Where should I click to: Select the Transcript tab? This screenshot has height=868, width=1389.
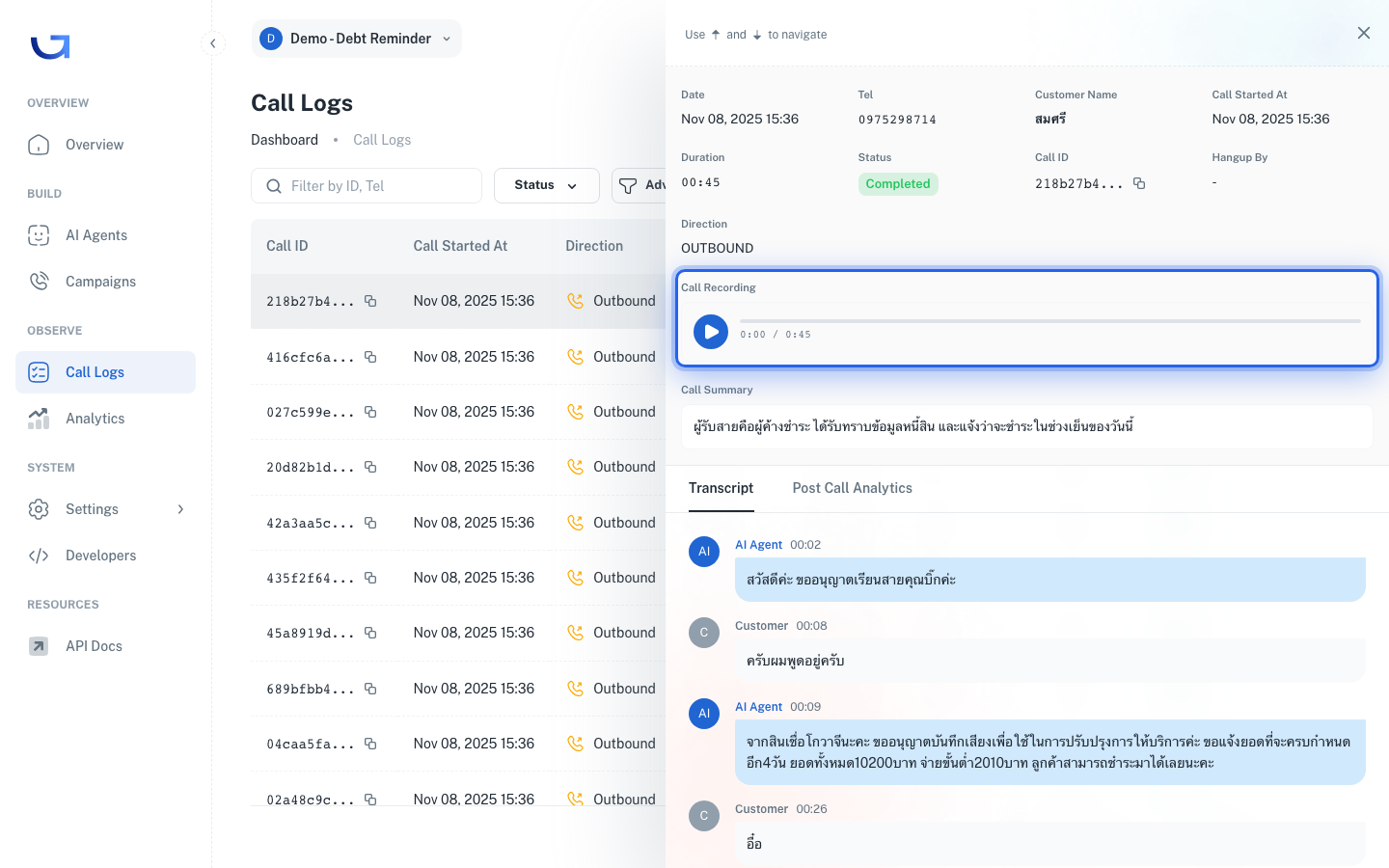pyautogui.click(x=722, y=488)
